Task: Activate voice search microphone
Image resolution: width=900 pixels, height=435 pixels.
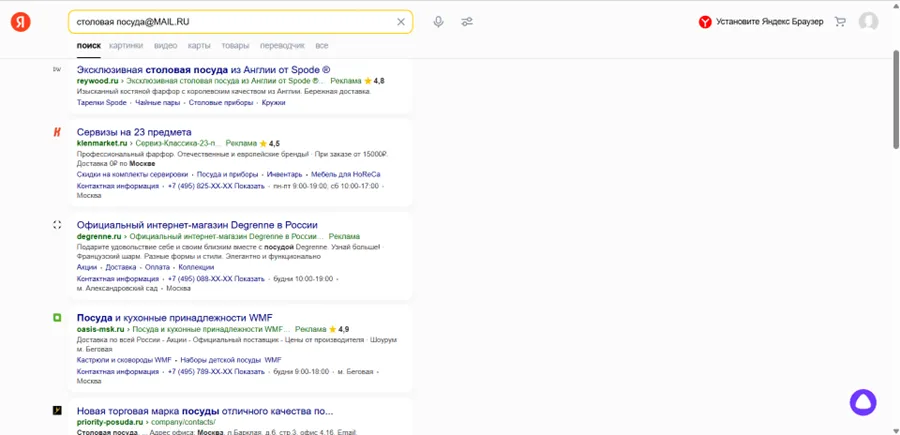Action: click(x=438, y=22)
